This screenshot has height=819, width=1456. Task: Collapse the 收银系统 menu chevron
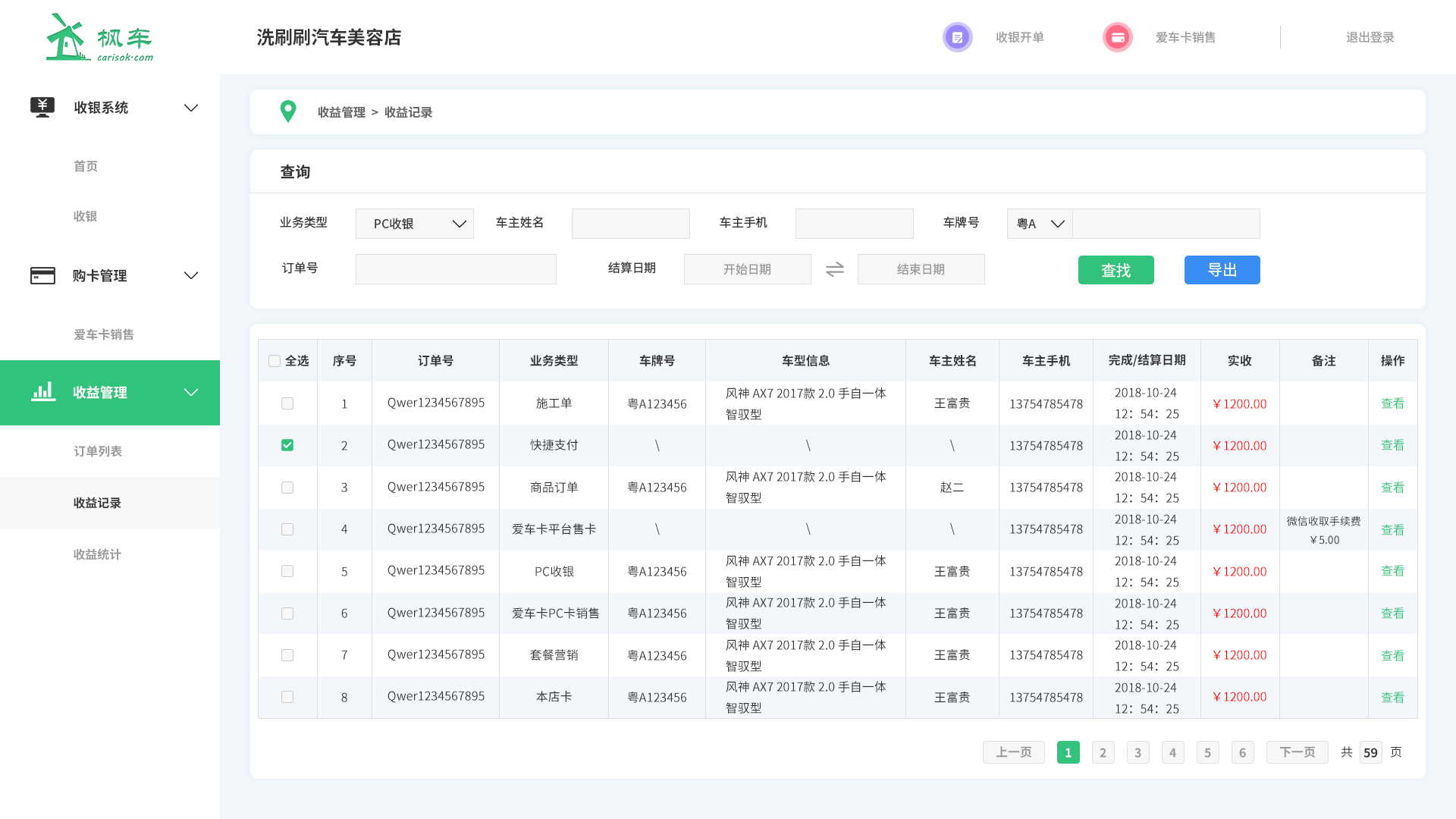point(191,108)
